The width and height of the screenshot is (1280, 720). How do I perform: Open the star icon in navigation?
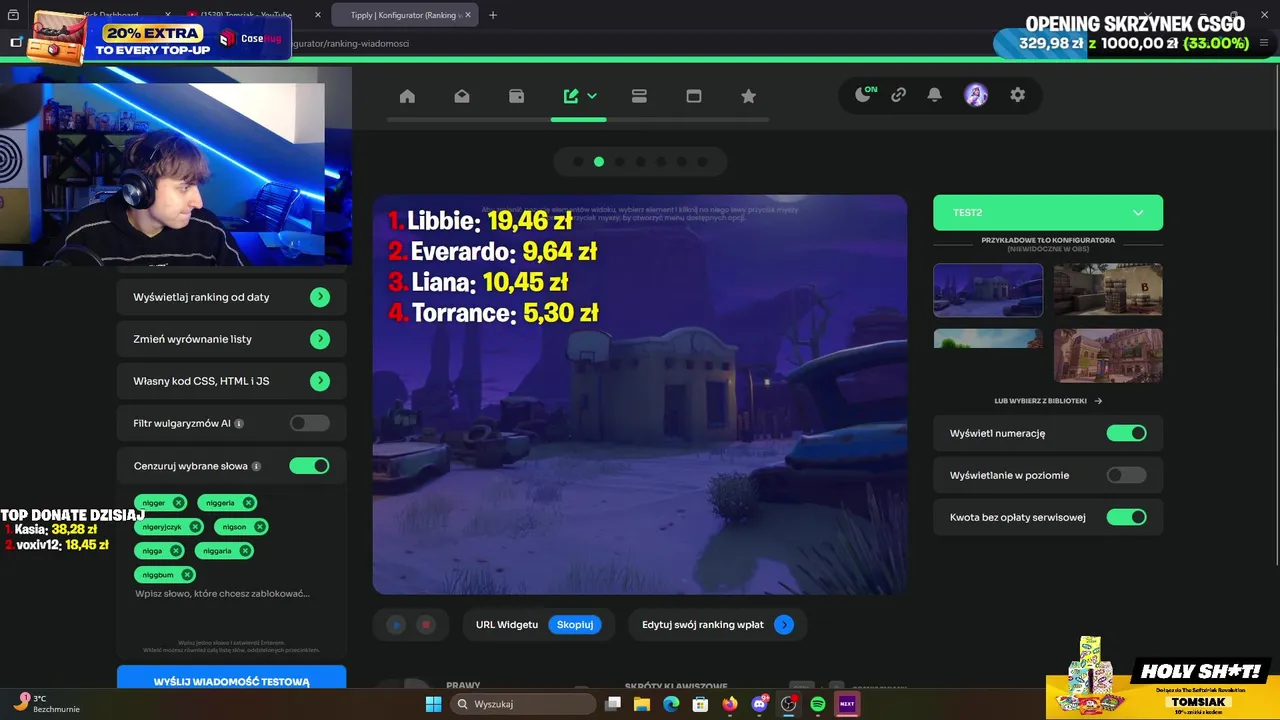[748, 96]
